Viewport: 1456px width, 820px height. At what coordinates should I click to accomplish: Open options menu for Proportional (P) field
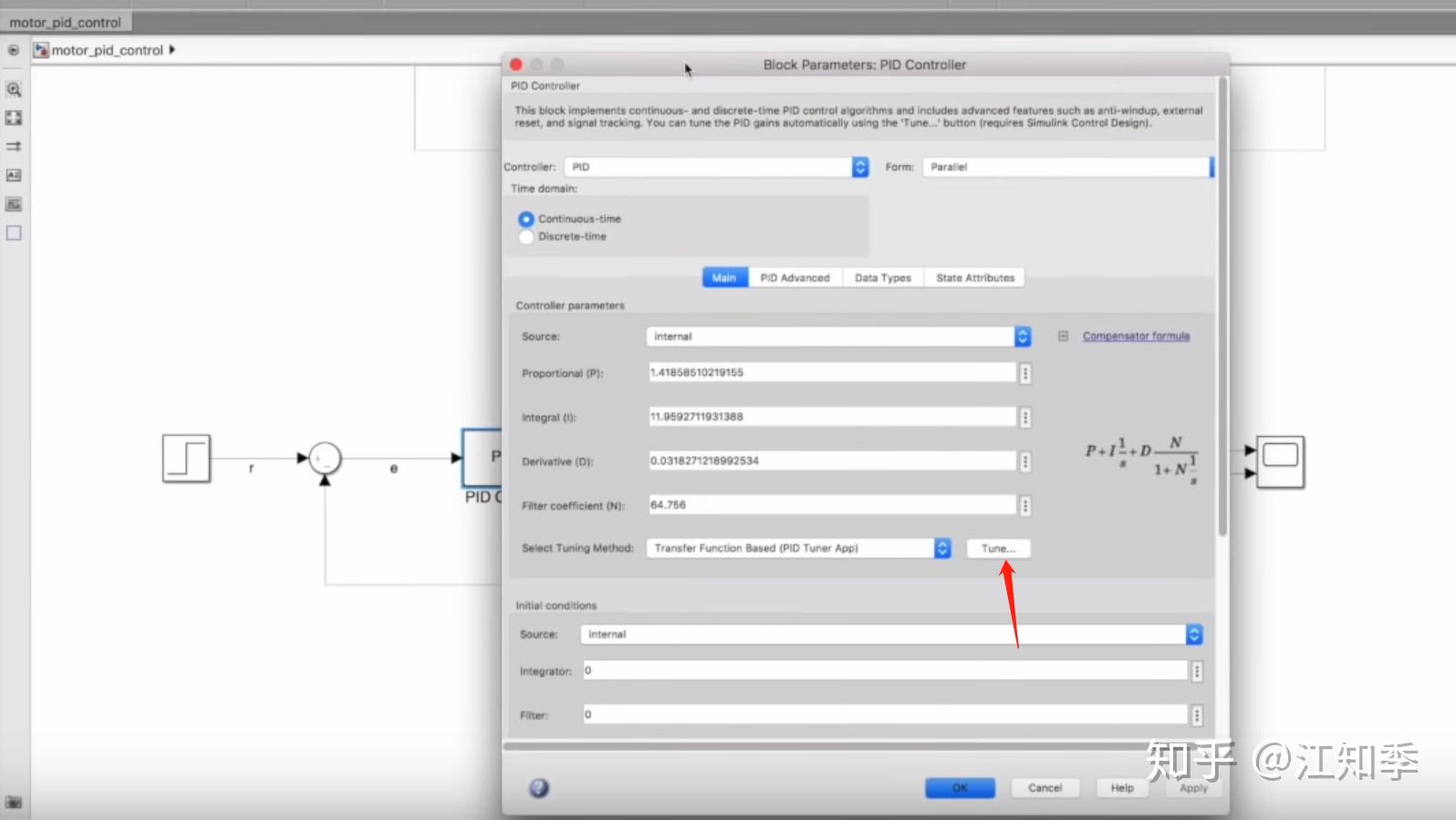click(1025, 373)
